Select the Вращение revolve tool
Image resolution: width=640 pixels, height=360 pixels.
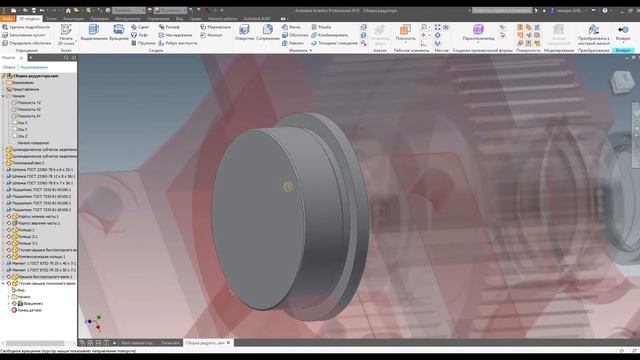tap(119, 32)
